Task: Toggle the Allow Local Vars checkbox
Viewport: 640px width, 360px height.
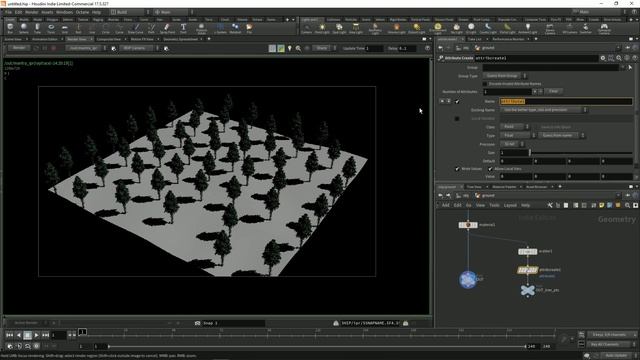Action: click(x=490, y=169)
